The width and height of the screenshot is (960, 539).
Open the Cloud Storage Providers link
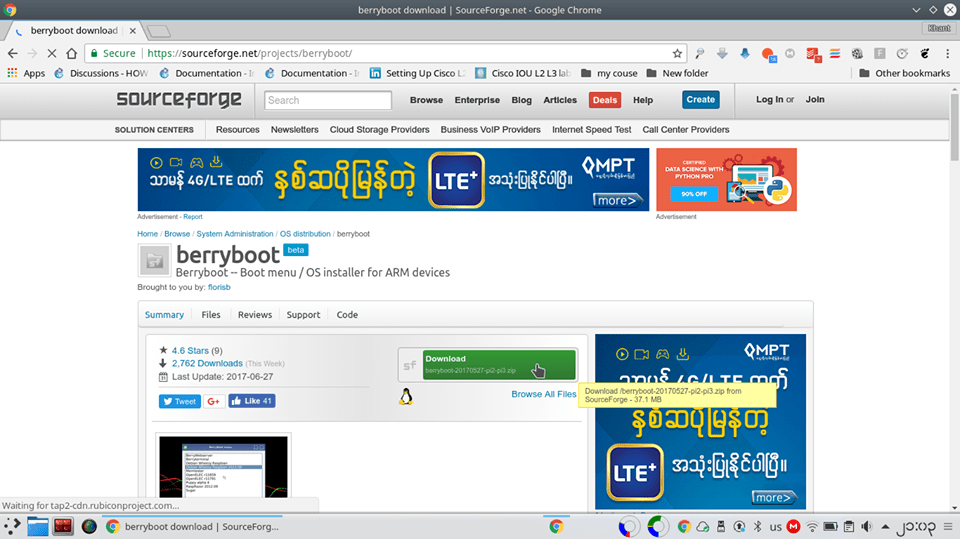point(380,130)
